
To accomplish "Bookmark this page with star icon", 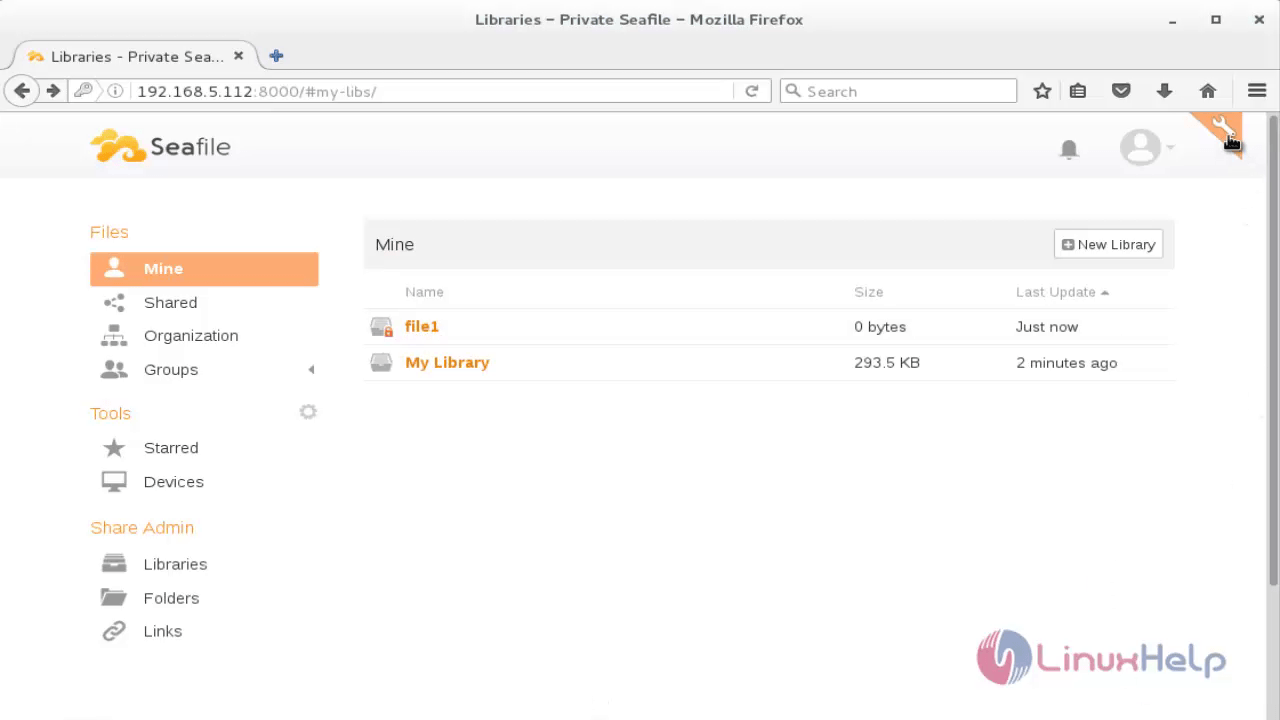I will (1042, 91).
